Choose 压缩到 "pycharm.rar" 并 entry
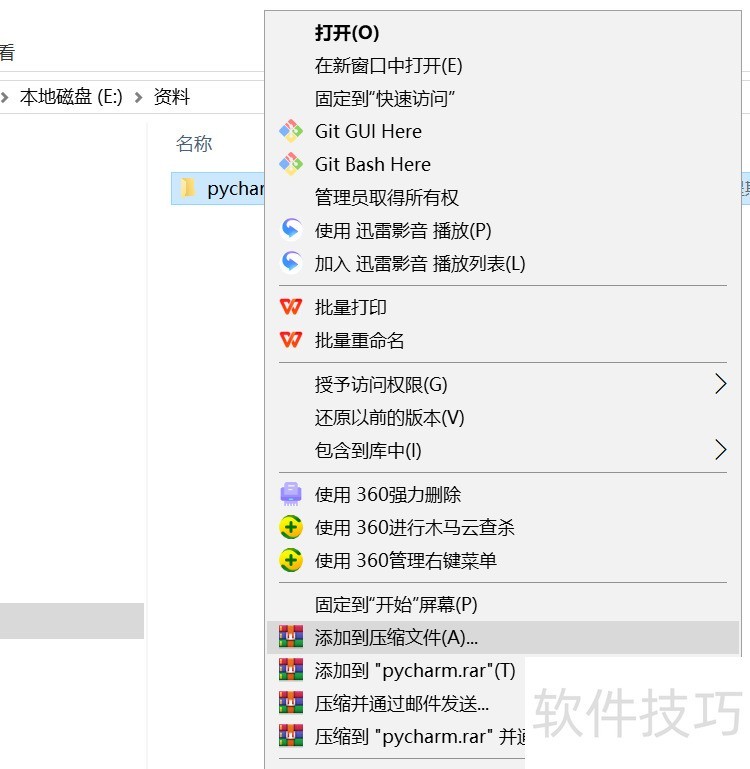750x769 pixels. (x=396, y=736)
